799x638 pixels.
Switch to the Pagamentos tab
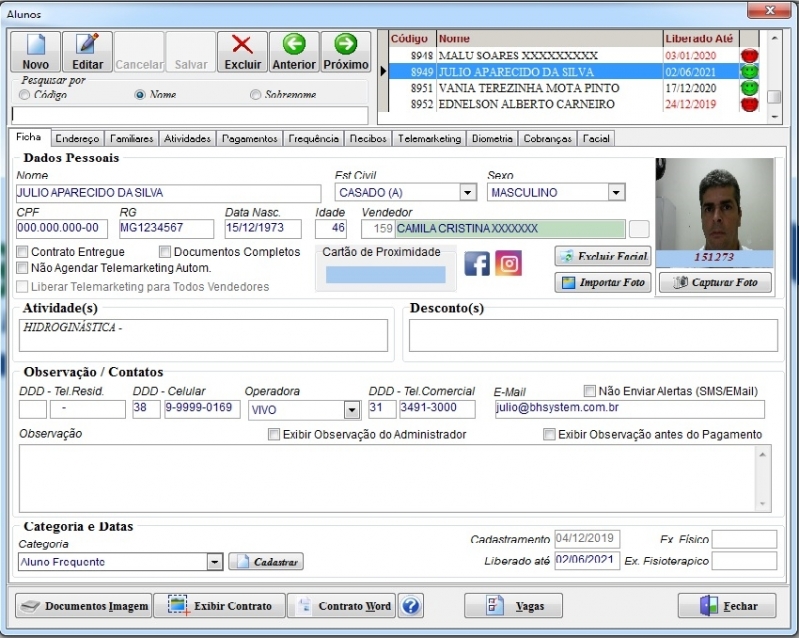tap(250, 139)
